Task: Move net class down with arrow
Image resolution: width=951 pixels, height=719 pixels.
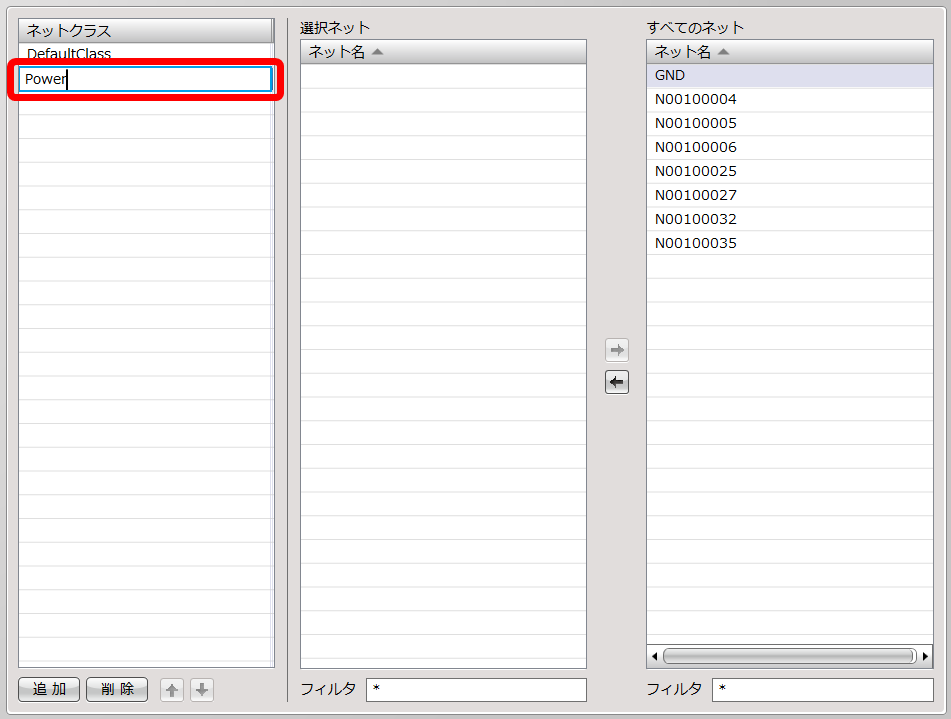Action: [202, 690]
